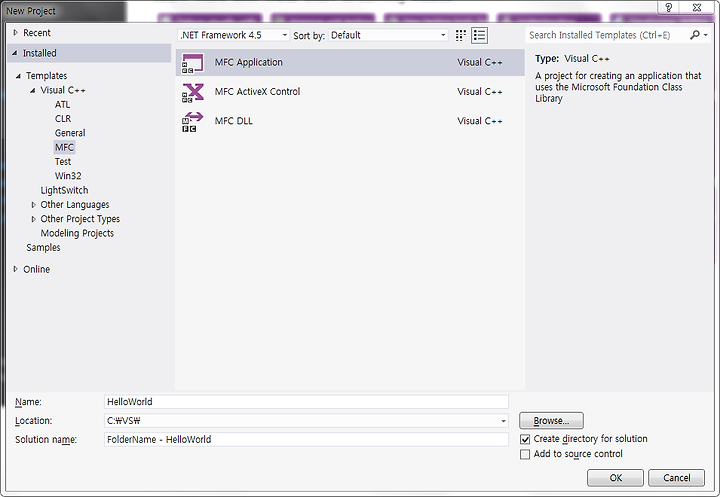
Task: Open the .NET Framework 4.5 dropdown
Action: (233, 35)
